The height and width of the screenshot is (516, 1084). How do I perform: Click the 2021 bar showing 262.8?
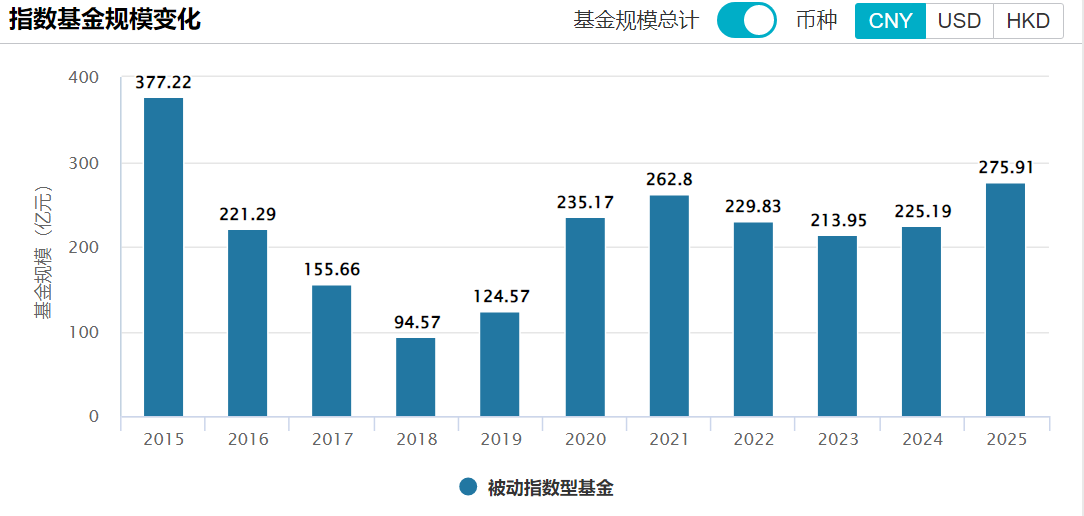(x=669, y=306)
